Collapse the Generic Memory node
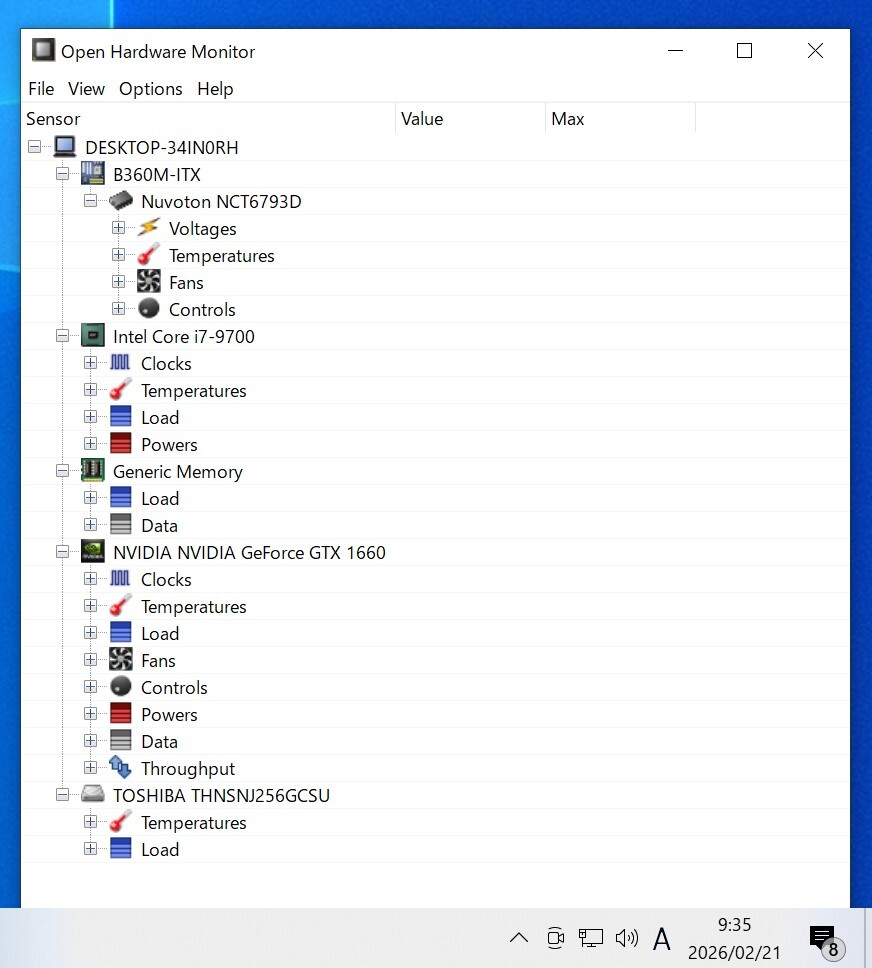 tap(62, 471)
